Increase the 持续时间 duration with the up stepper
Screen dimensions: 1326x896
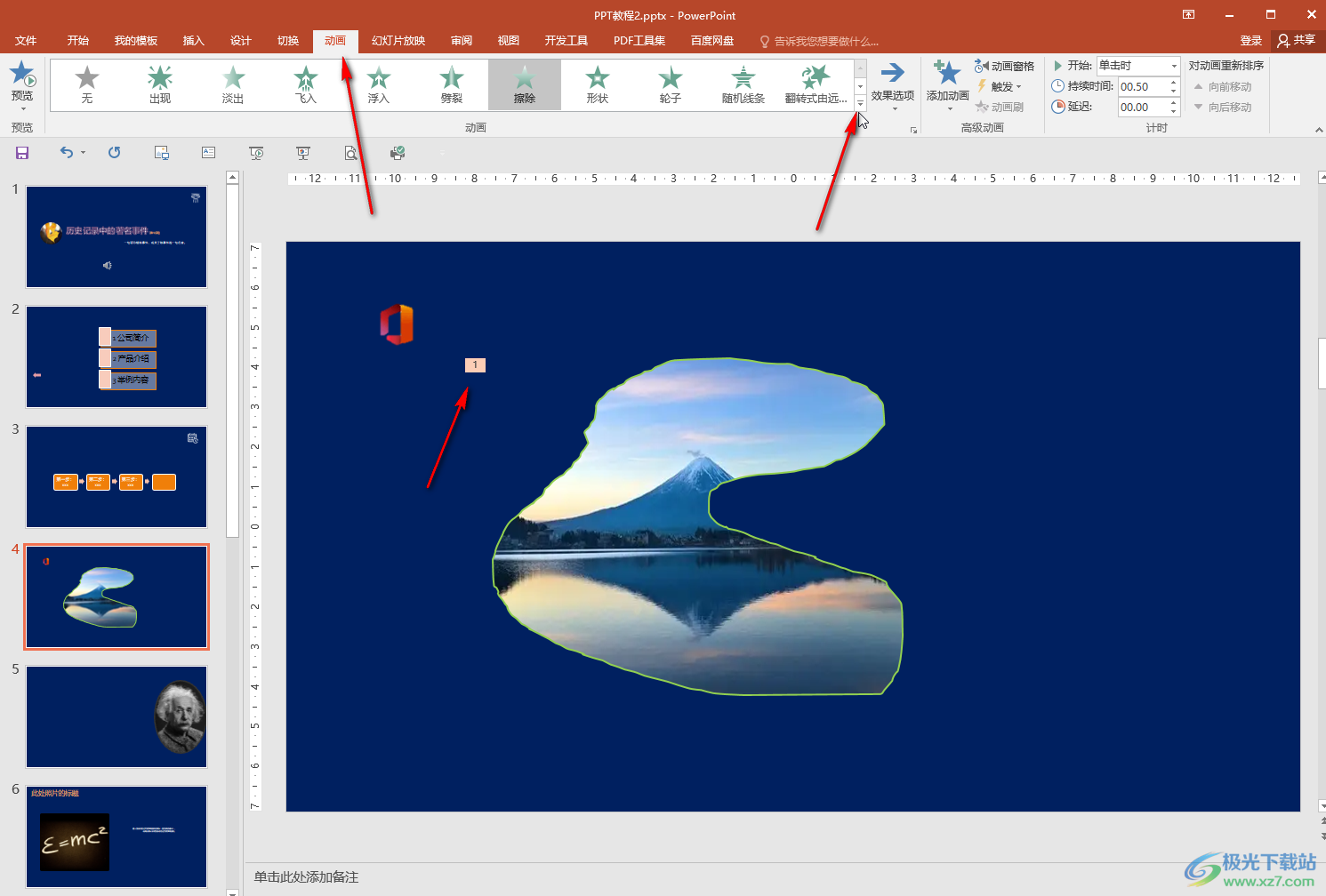pos(1174,82)
